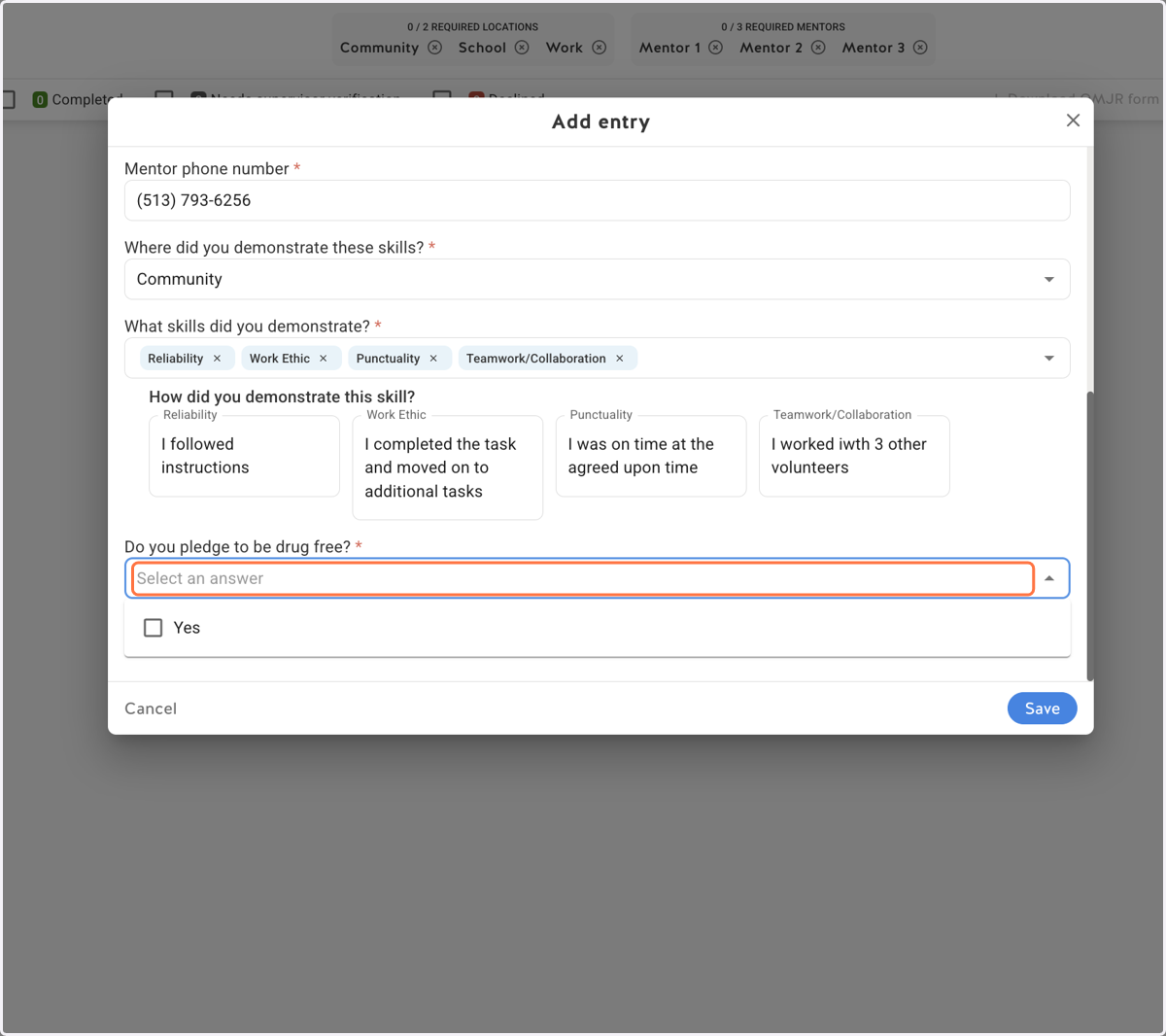The width and height of the screenshot is (1166, 1036).
Task: Expand the skills demonstrated dropdown arrow
Action: [x=1049, y=359]
